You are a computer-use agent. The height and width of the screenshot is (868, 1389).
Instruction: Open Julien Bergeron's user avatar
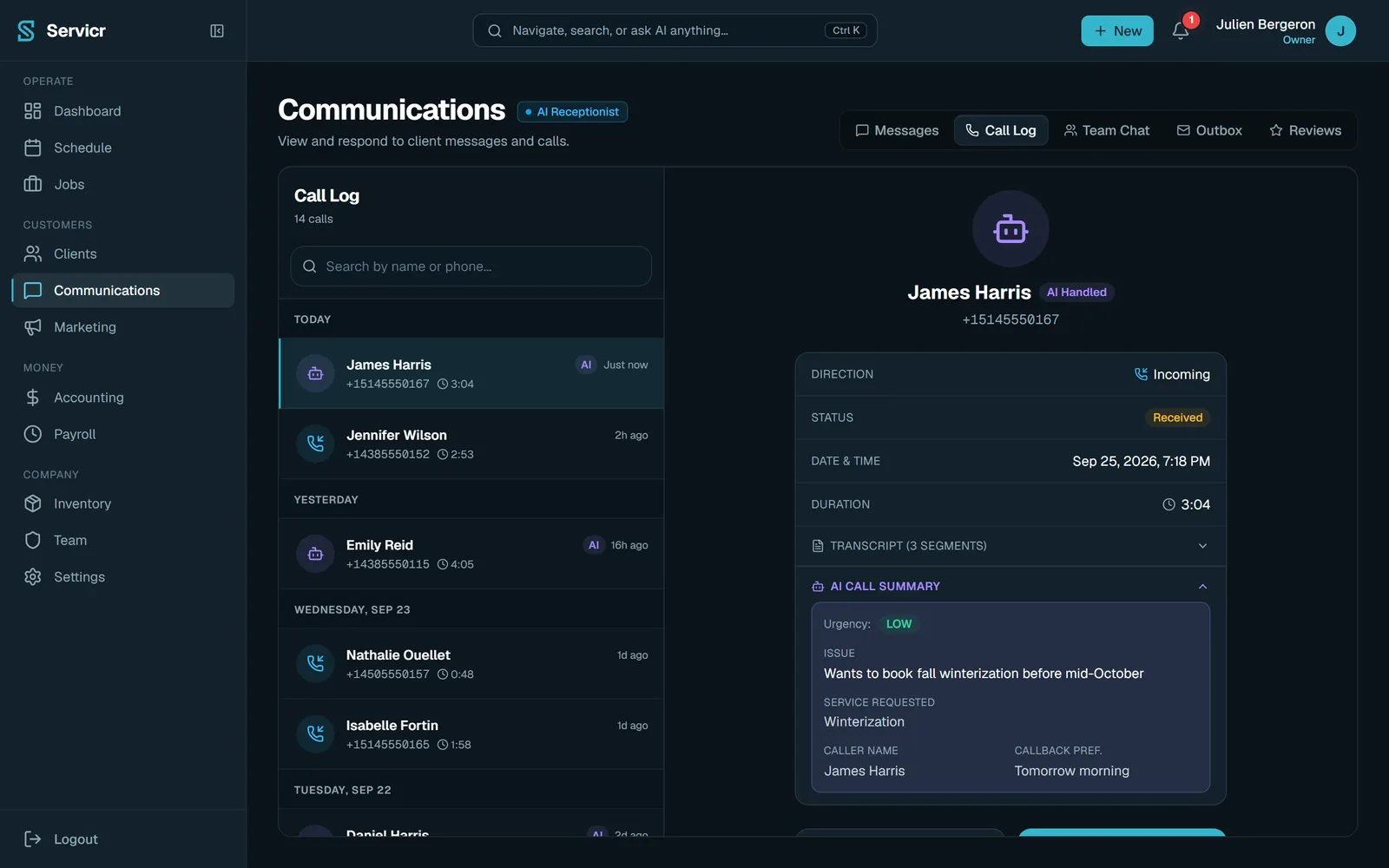click(x=1340, y=30)
